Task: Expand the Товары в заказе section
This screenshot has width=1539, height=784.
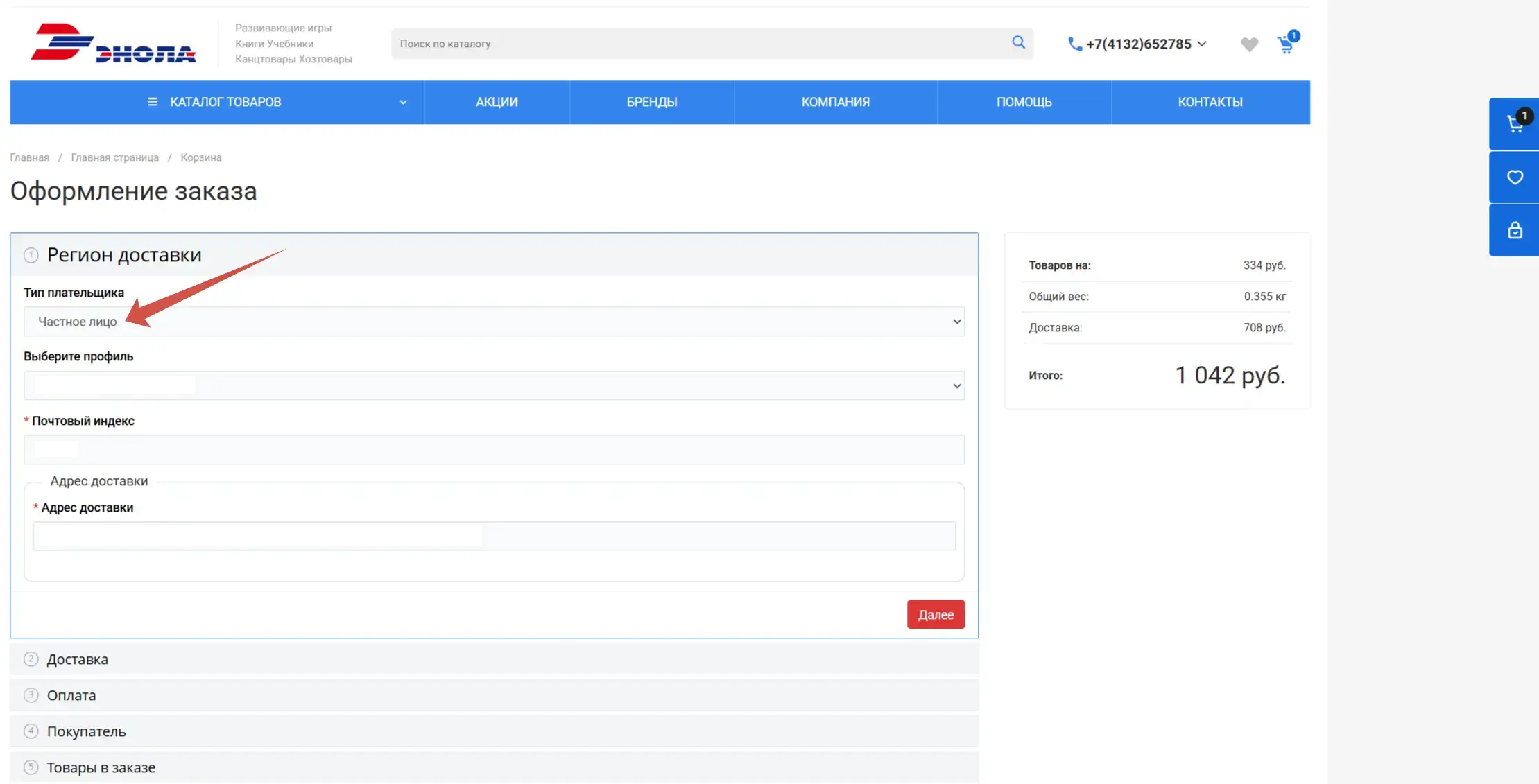Action: click(101, 767)
